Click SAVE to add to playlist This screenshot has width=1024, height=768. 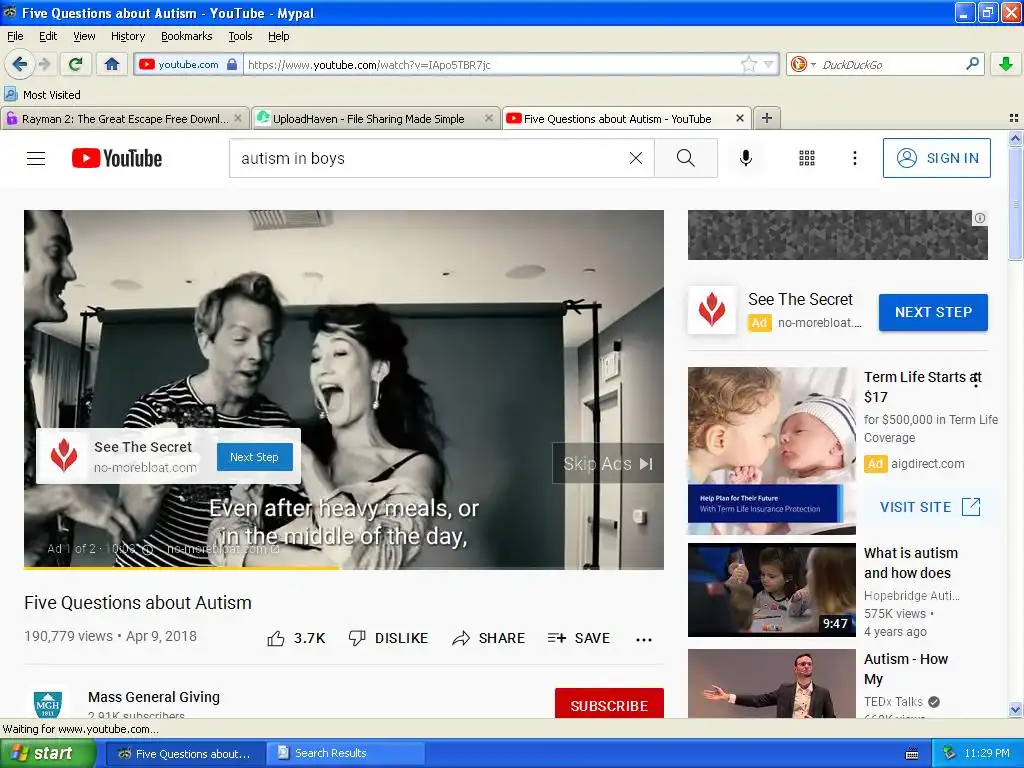coord(579,638)
